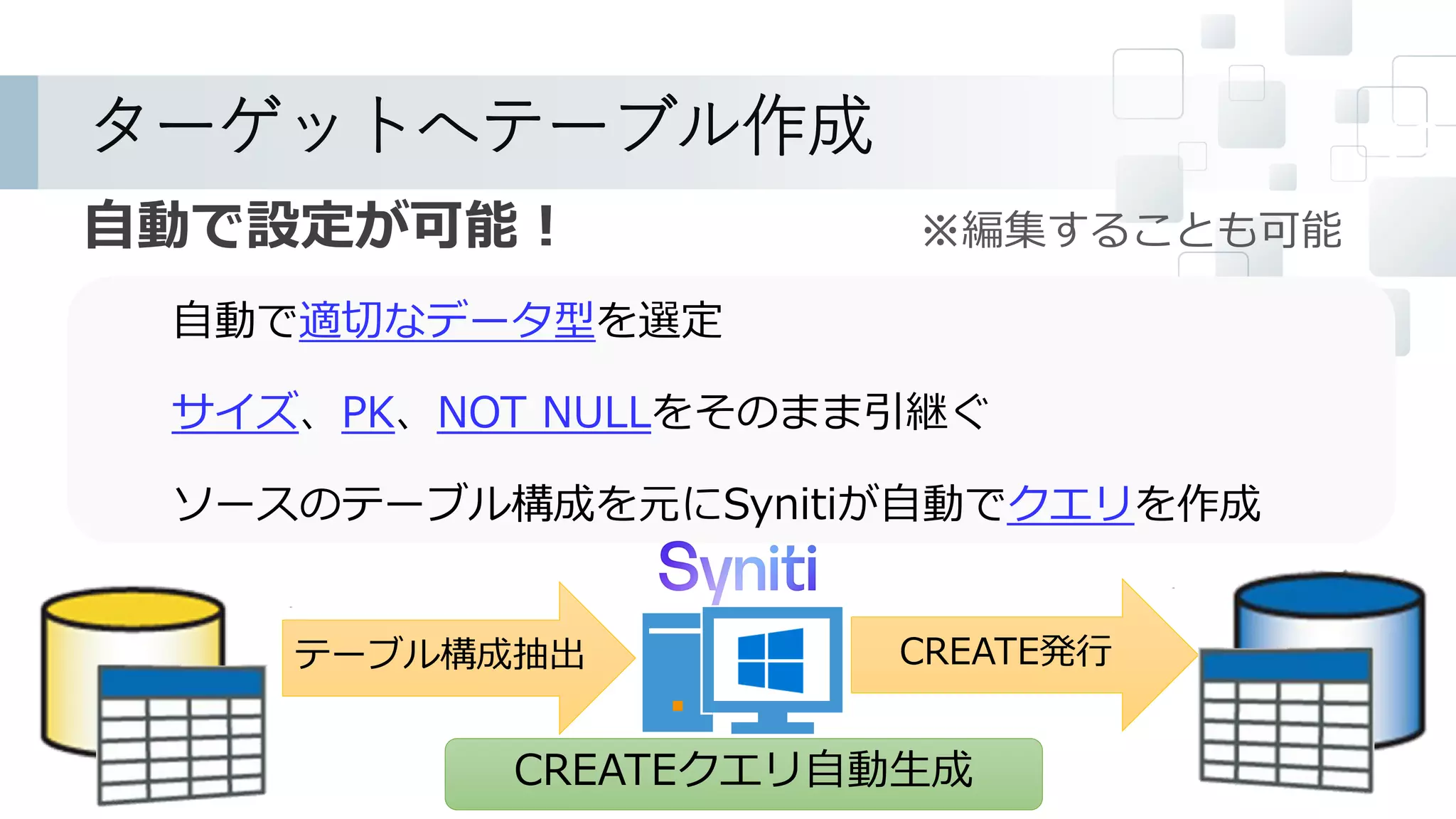The height and width of the screenshot is (819, 1456).
Task: Click the target table grid icon
Action: 1285,718
